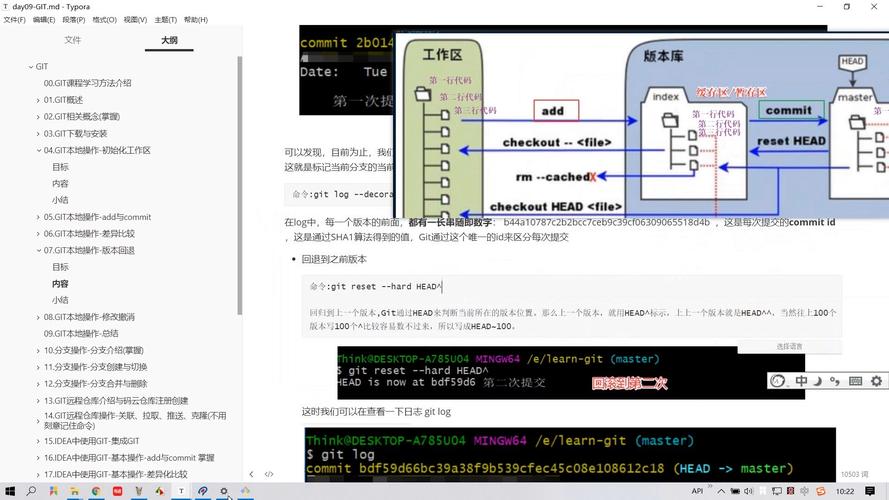Open the volume speaker tray icon
The height and width of the screenshot is (500, 889).
click(x=748, y=491)
